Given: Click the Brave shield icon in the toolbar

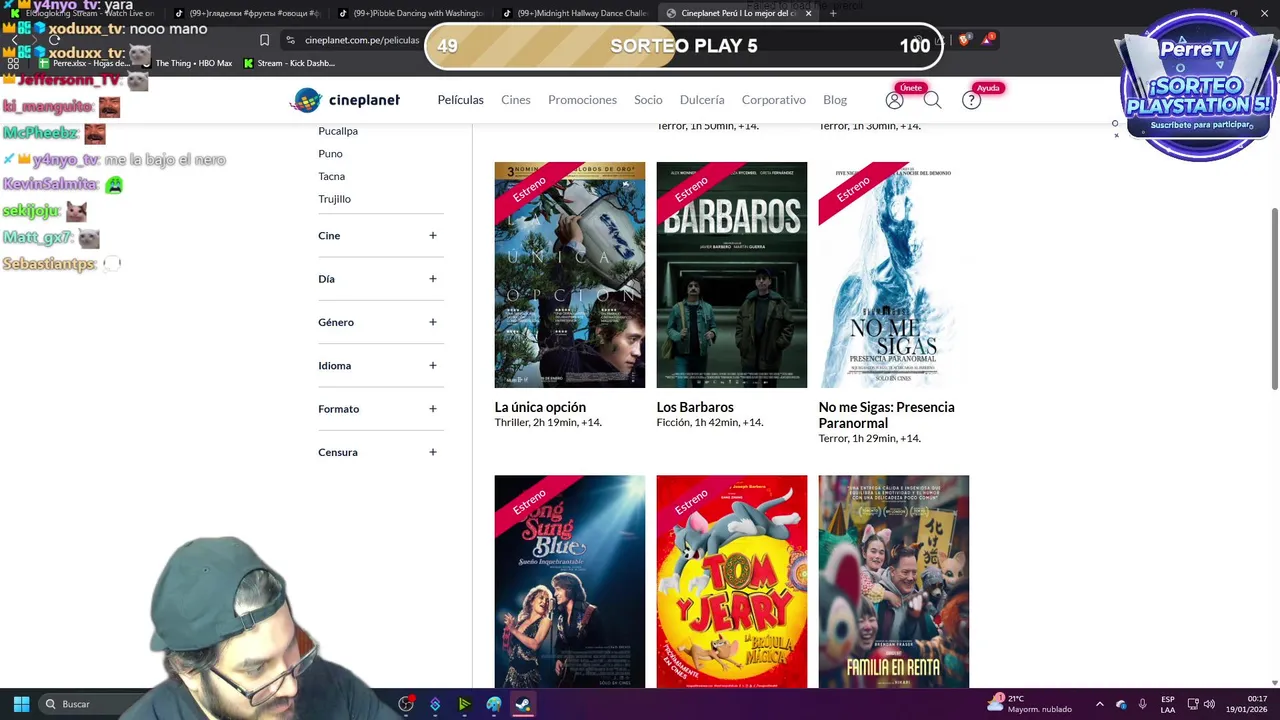Looking at the screenshot, I should click(x=964, y=40).
